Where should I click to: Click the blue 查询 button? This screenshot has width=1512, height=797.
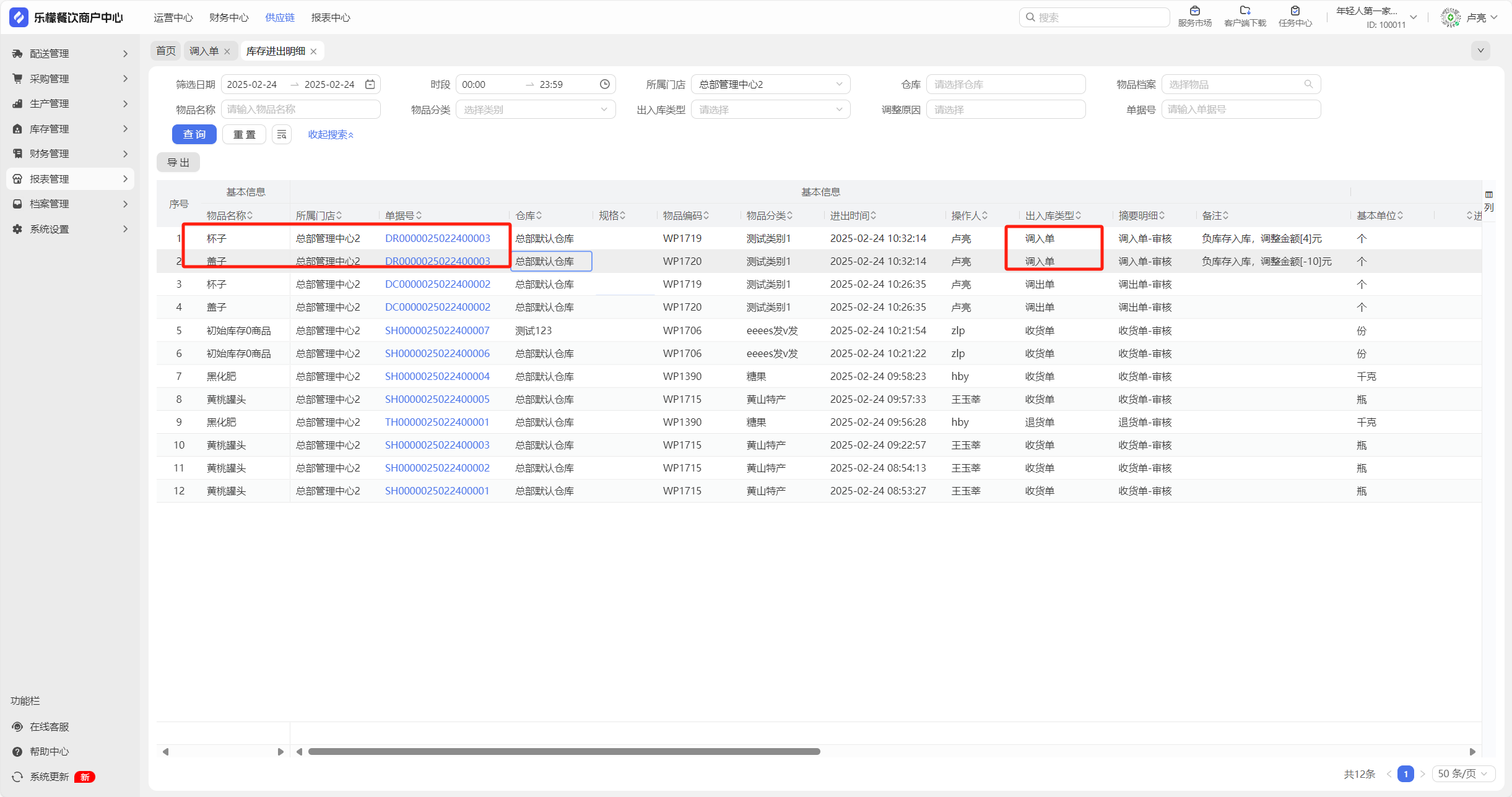tap(194, 134)
